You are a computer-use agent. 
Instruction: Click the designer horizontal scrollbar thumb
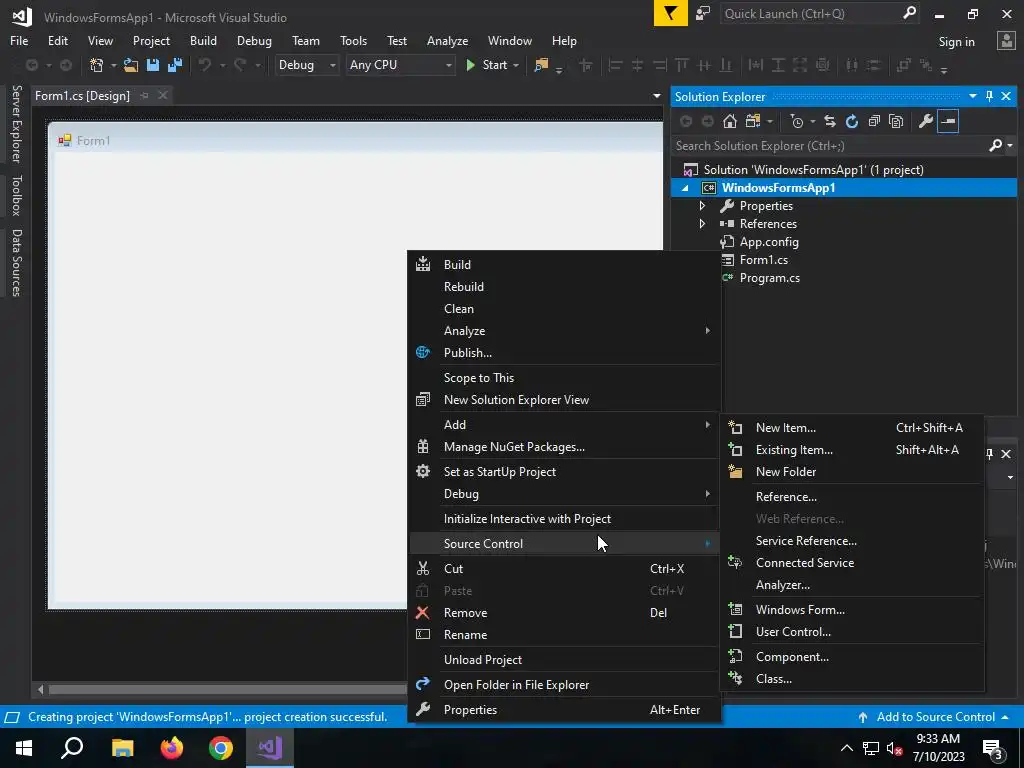228,689
